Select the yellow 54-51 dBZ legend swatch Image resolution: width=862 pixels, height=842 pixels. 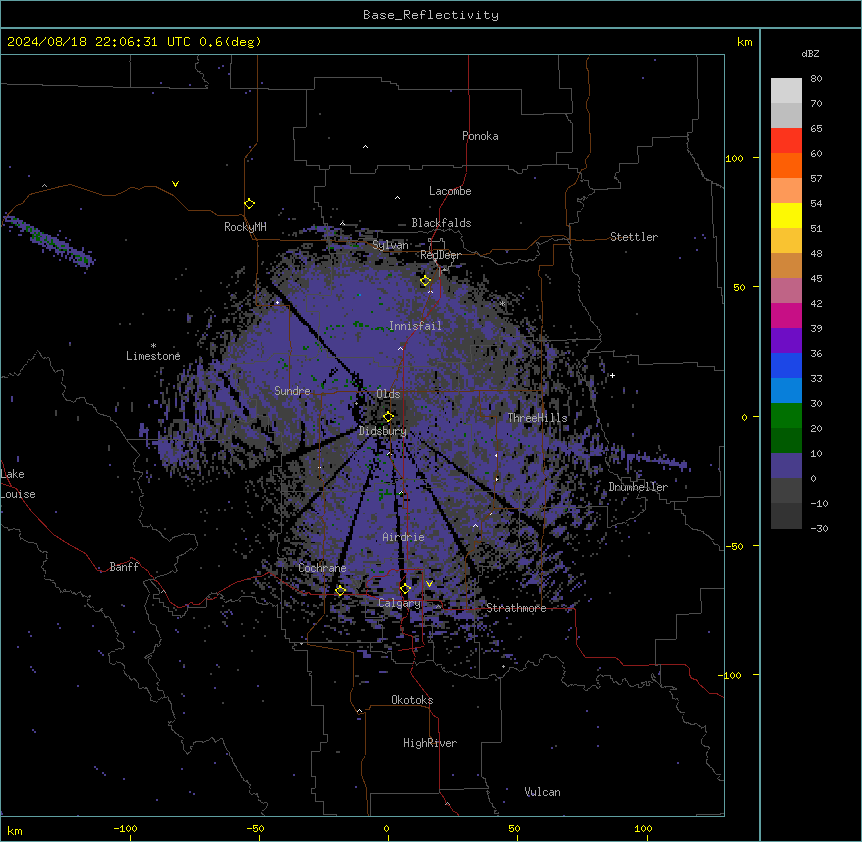pyautogui.click(x=786, y=215)
